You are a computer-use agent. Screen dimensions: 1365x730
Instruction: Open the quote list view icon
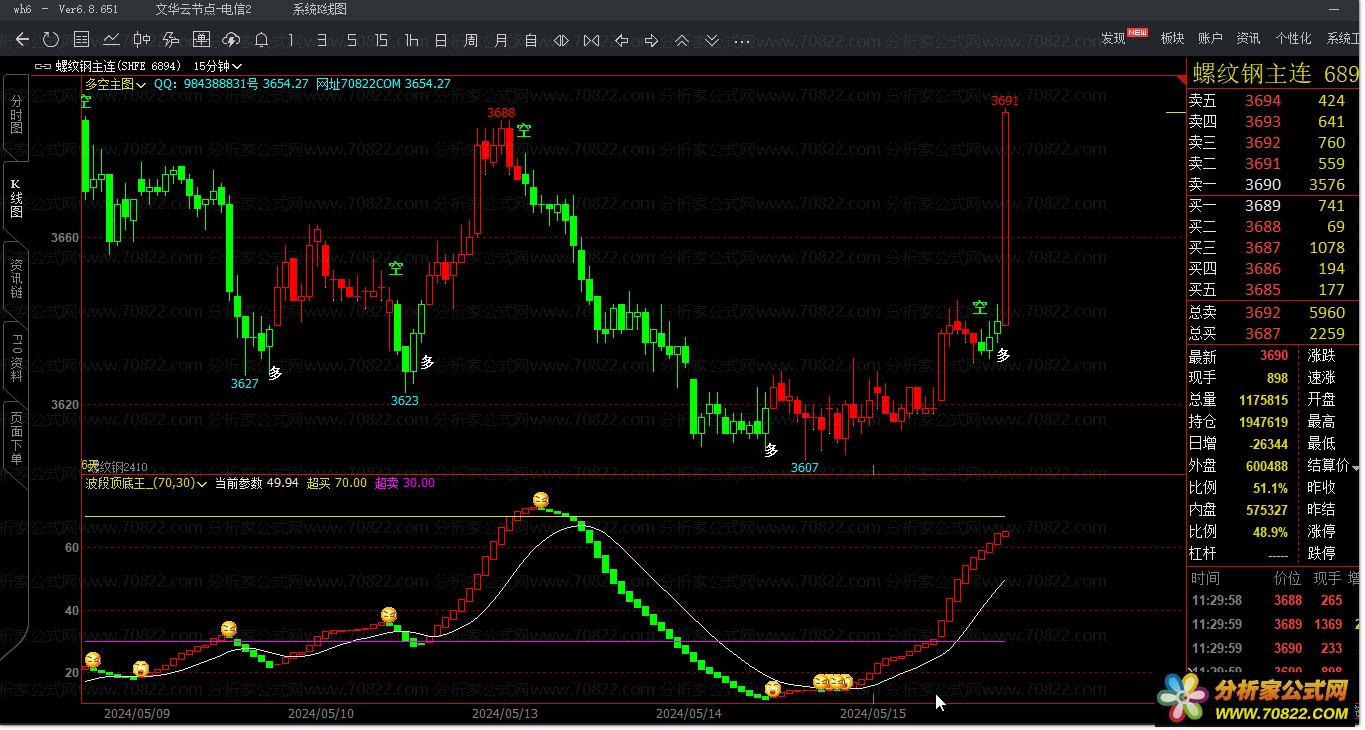pos(82,40)
